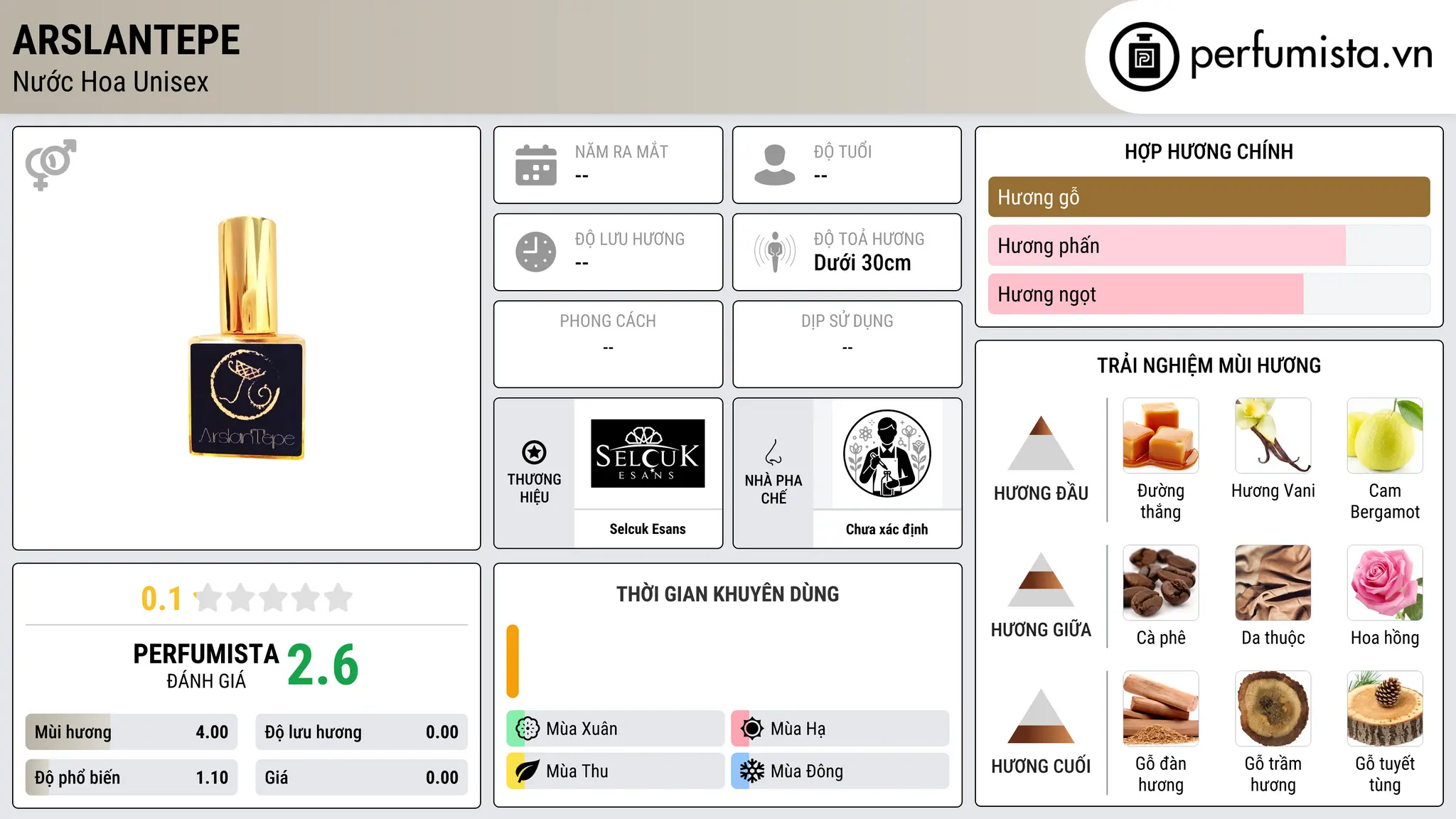This screenshot has height=819, width=1456.
Task: Select the Cam Bergamot note image
Action: tap(1385, 436)
